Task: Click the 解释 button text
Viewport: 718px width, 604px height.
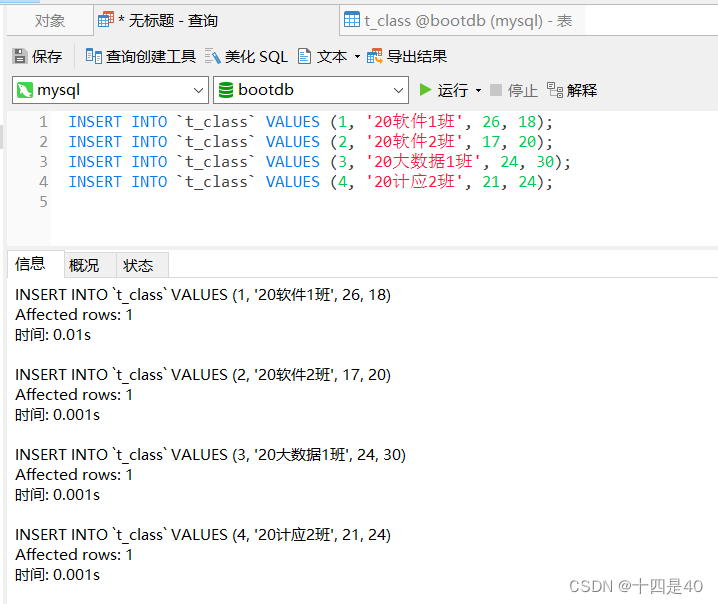Action: coord(582,90)
